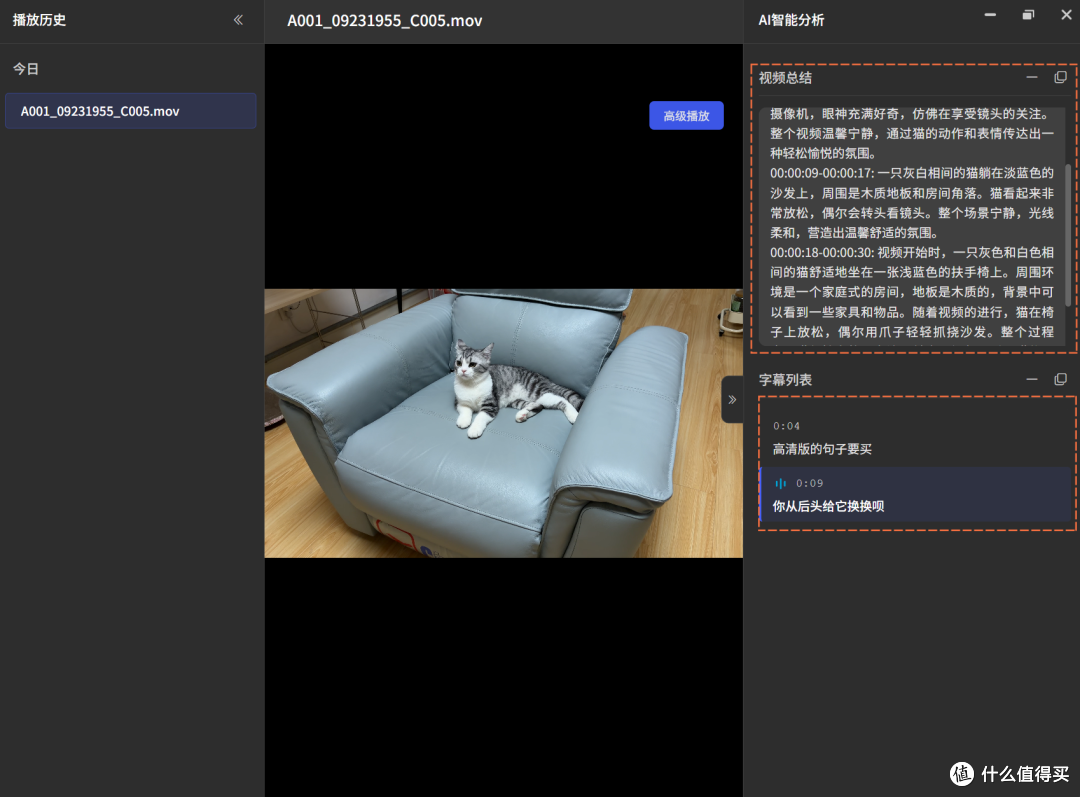Collapse the AI analysis panel arrow

[x=731, y=400]
